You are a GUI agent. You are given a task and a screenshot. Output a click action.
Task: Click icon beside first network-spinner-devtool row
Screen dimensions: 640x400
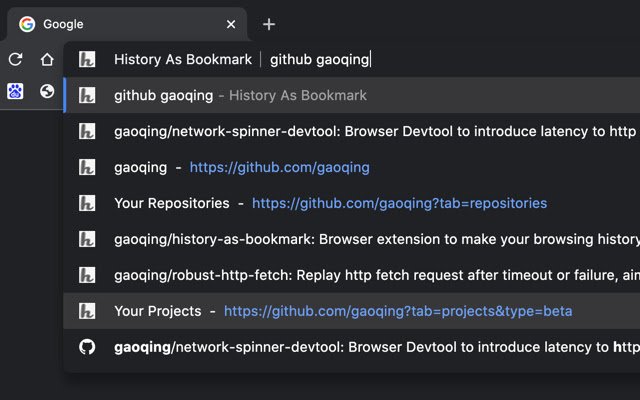(x=87, y=131)
